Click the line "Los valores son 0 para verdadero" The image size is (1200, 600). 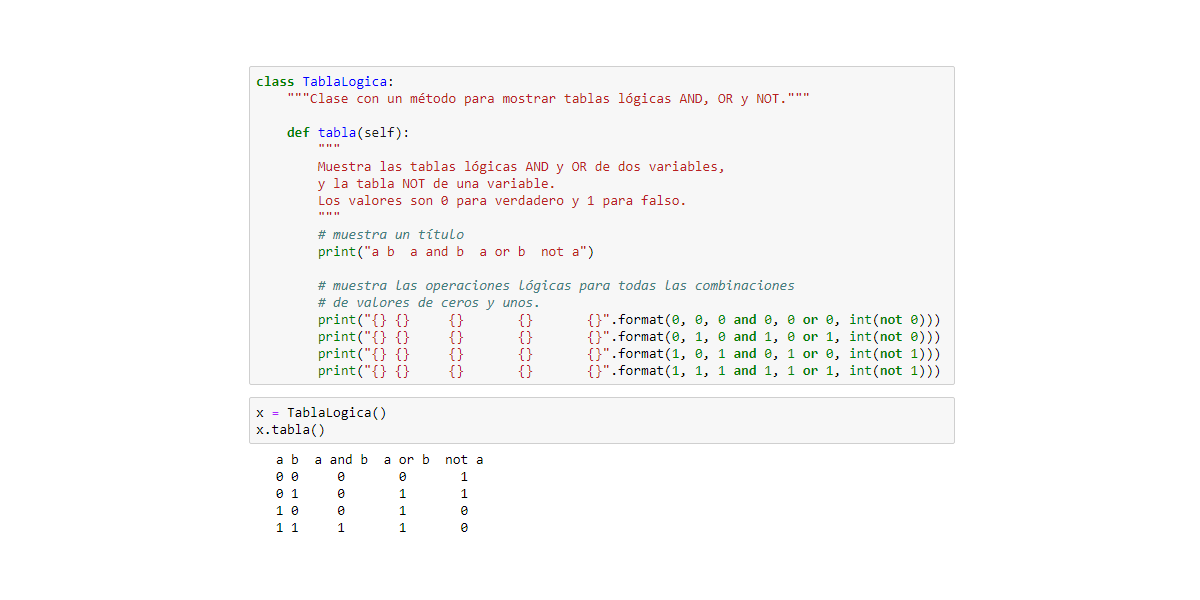tap(502, 200)
